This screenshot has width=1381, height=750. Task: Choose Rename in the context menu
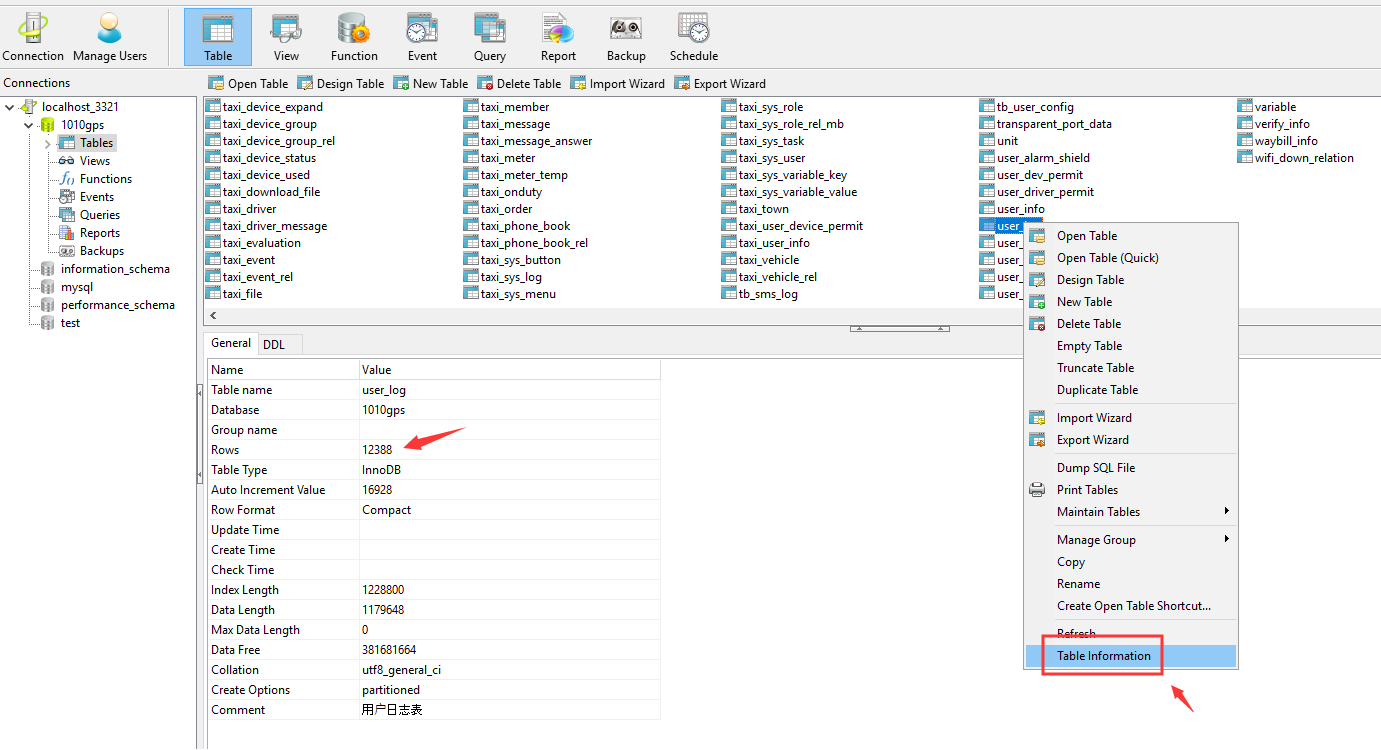click(x=1131, y=584)
